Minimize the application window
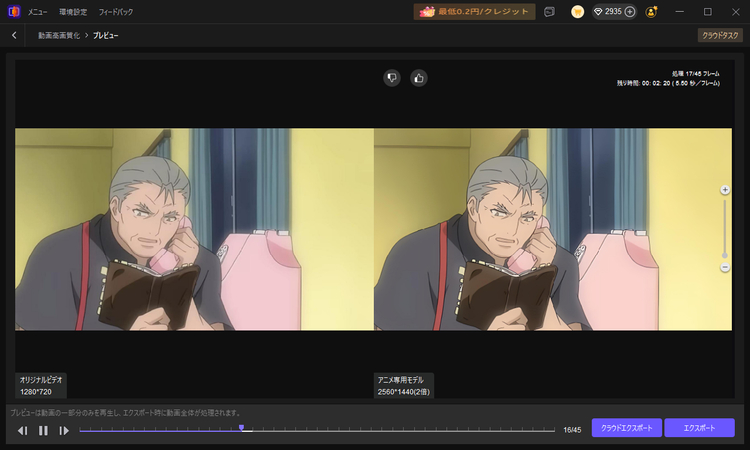The image size is (750, 450). tap(680, 12)
